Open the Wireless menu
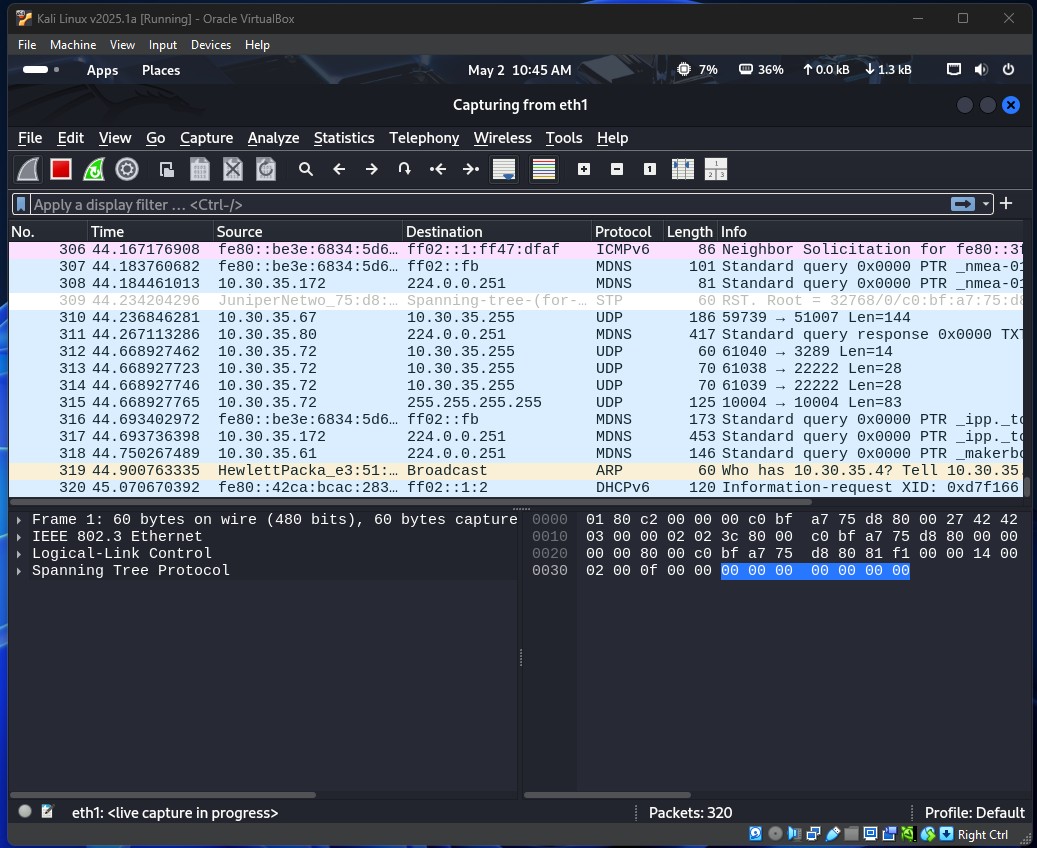The height and width of the screenshot is (848, 1037). click(x=503, y=138)
